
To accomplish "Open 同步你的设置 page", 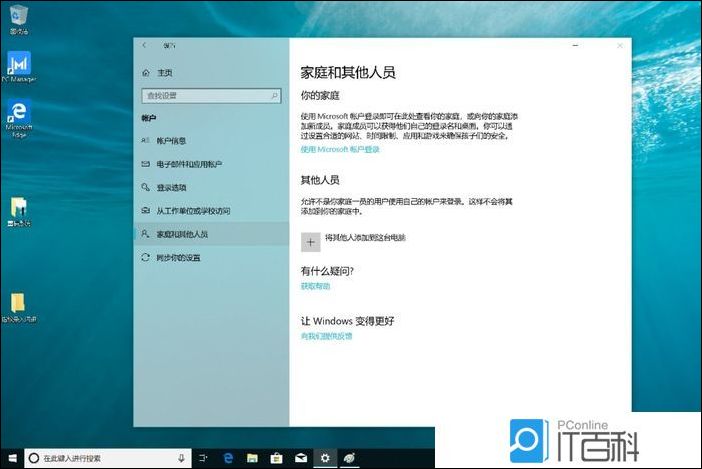I will [211, 257].
